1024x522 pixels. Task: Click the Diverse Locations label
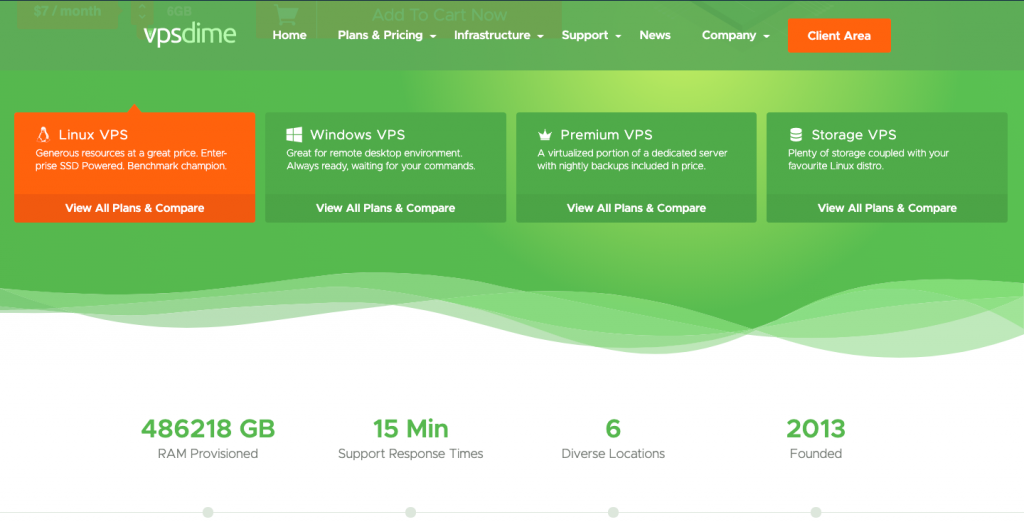coord(613,453)
